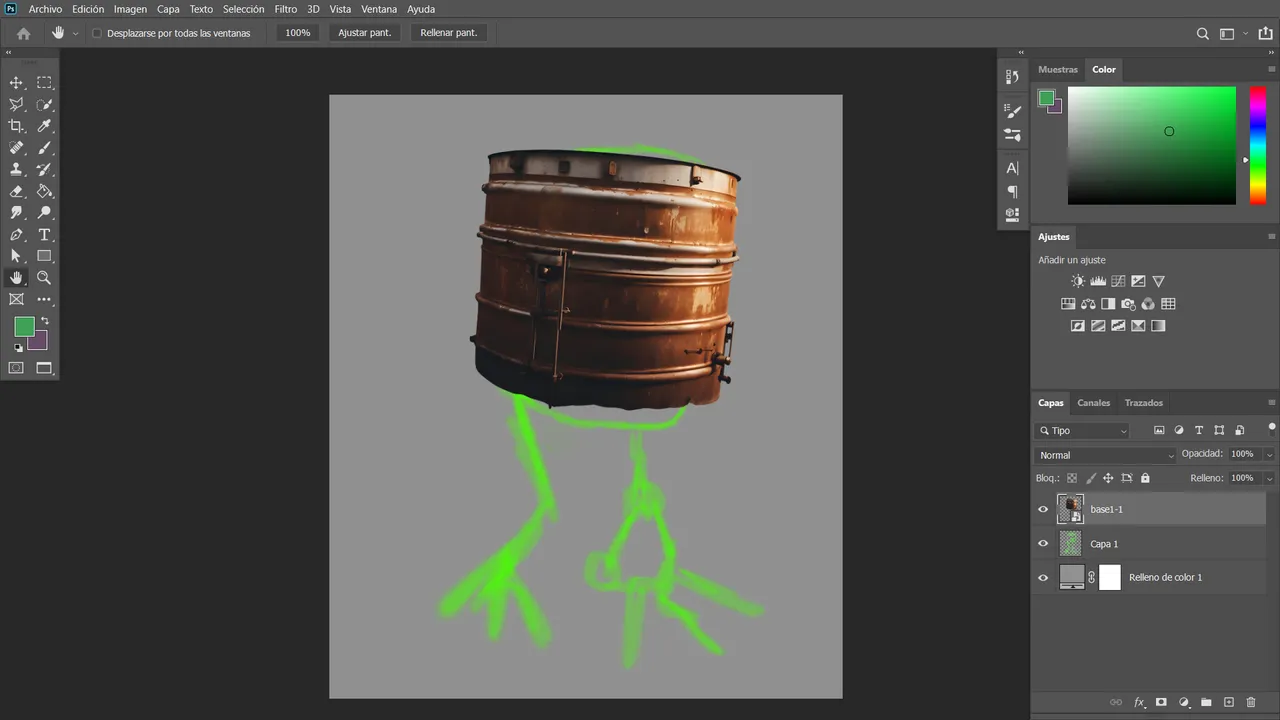Select the Crop tool
The width and height of the screenshot is (1280, 720).
(16, 126)
